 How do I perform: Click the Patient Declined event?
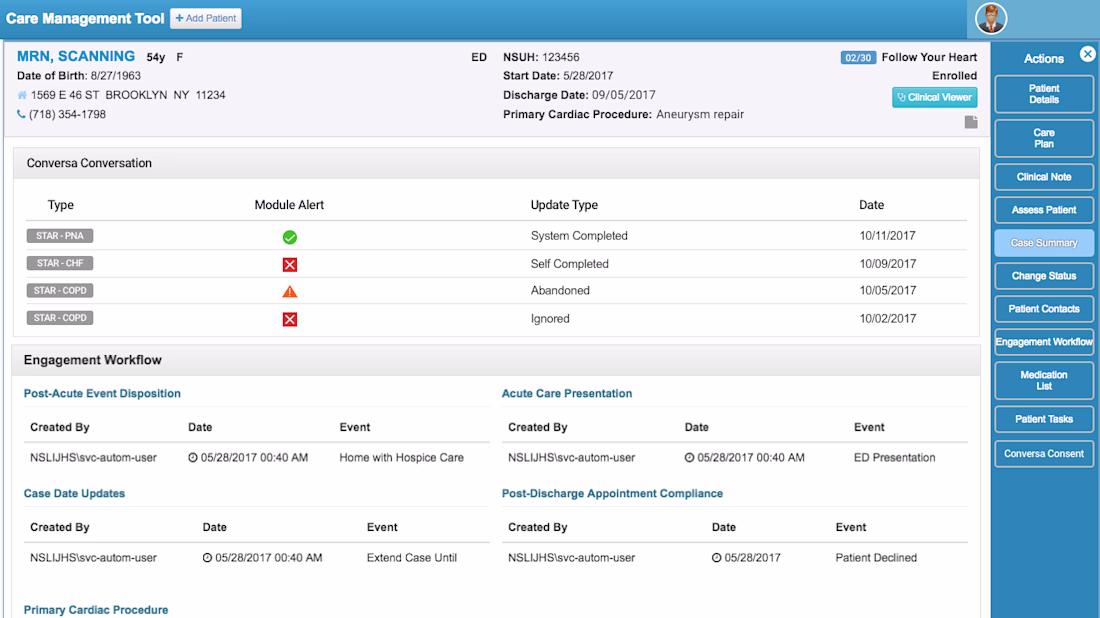[876, 558]
